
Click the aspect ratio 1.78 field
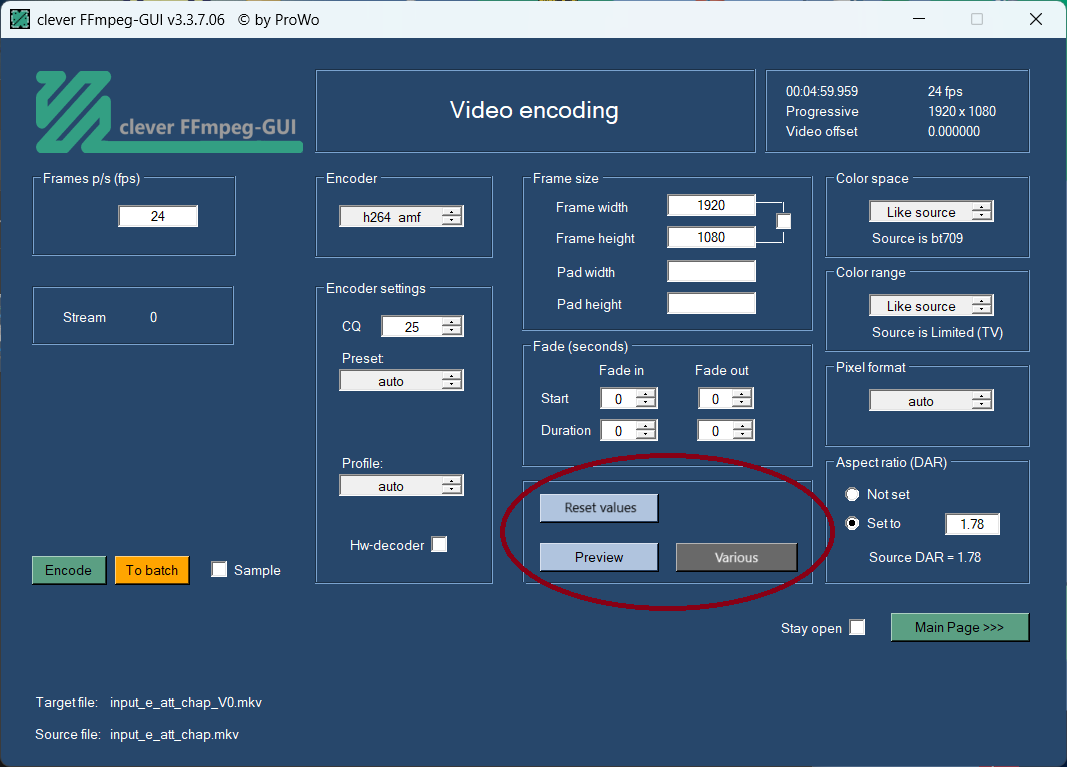(x=972, y=524)
